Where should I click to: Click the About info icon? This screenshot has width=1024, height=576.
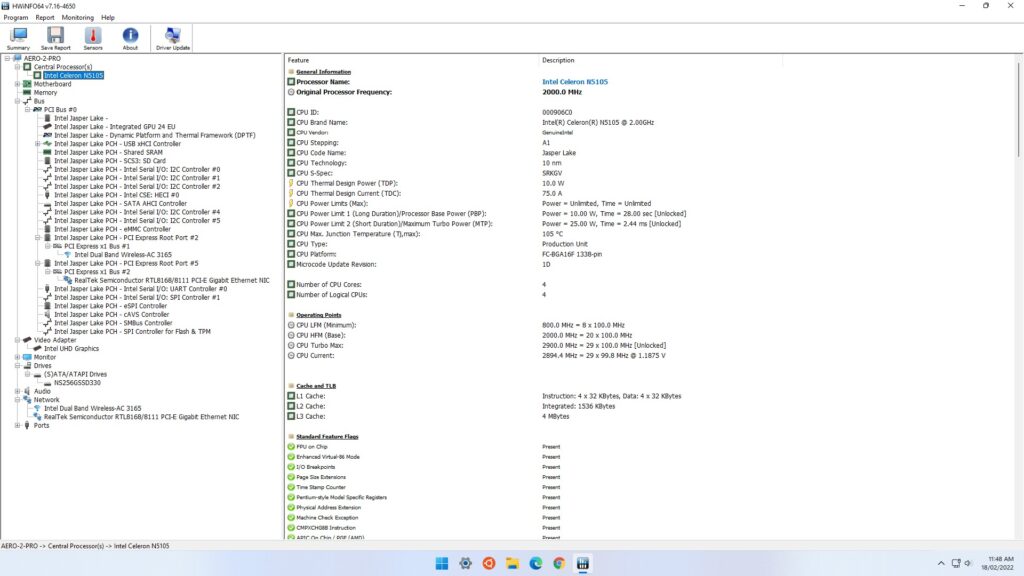pyautogui.click(x=130, y=37)
